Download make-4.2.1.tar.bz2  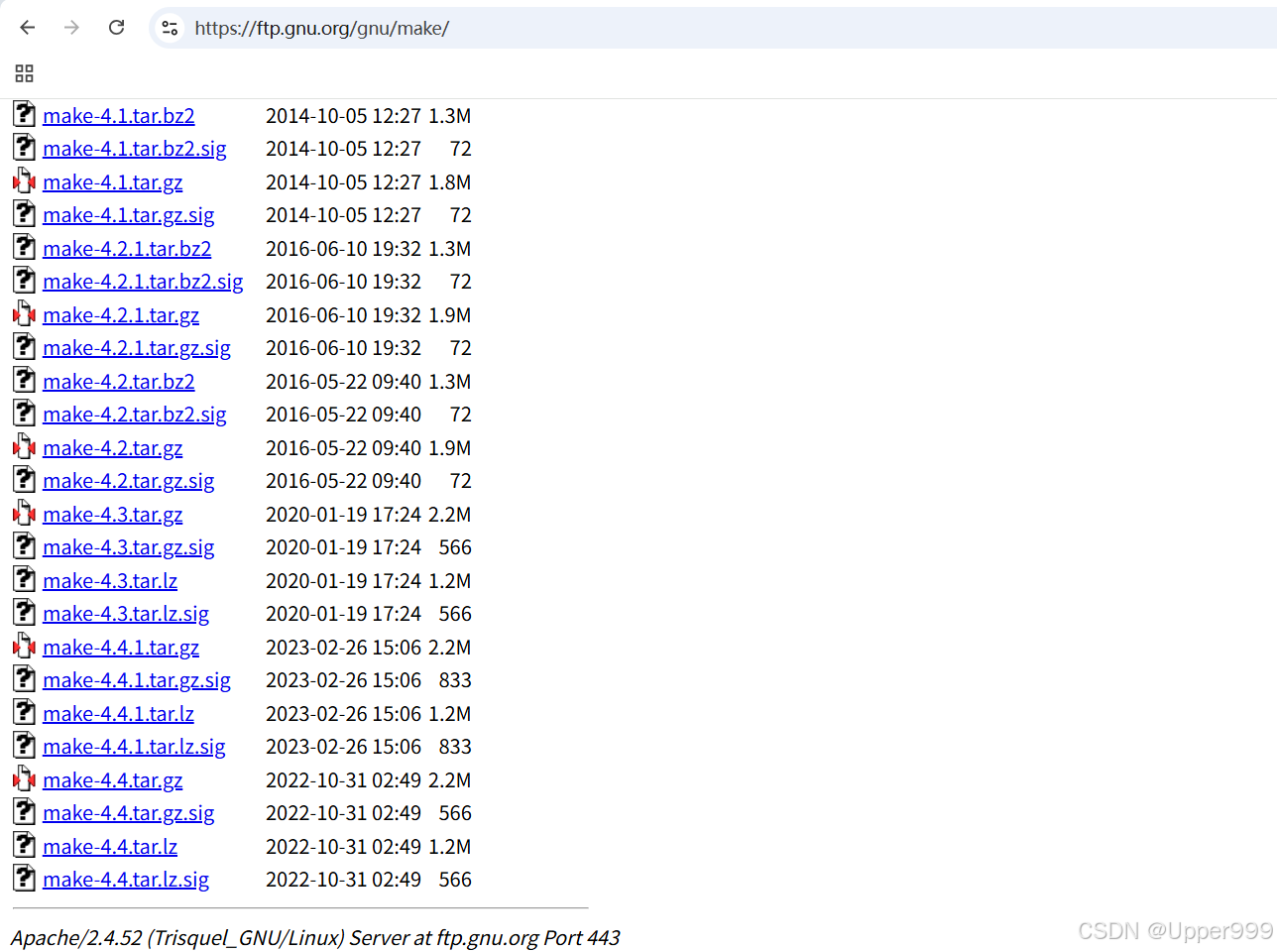[x=127, y=249]
